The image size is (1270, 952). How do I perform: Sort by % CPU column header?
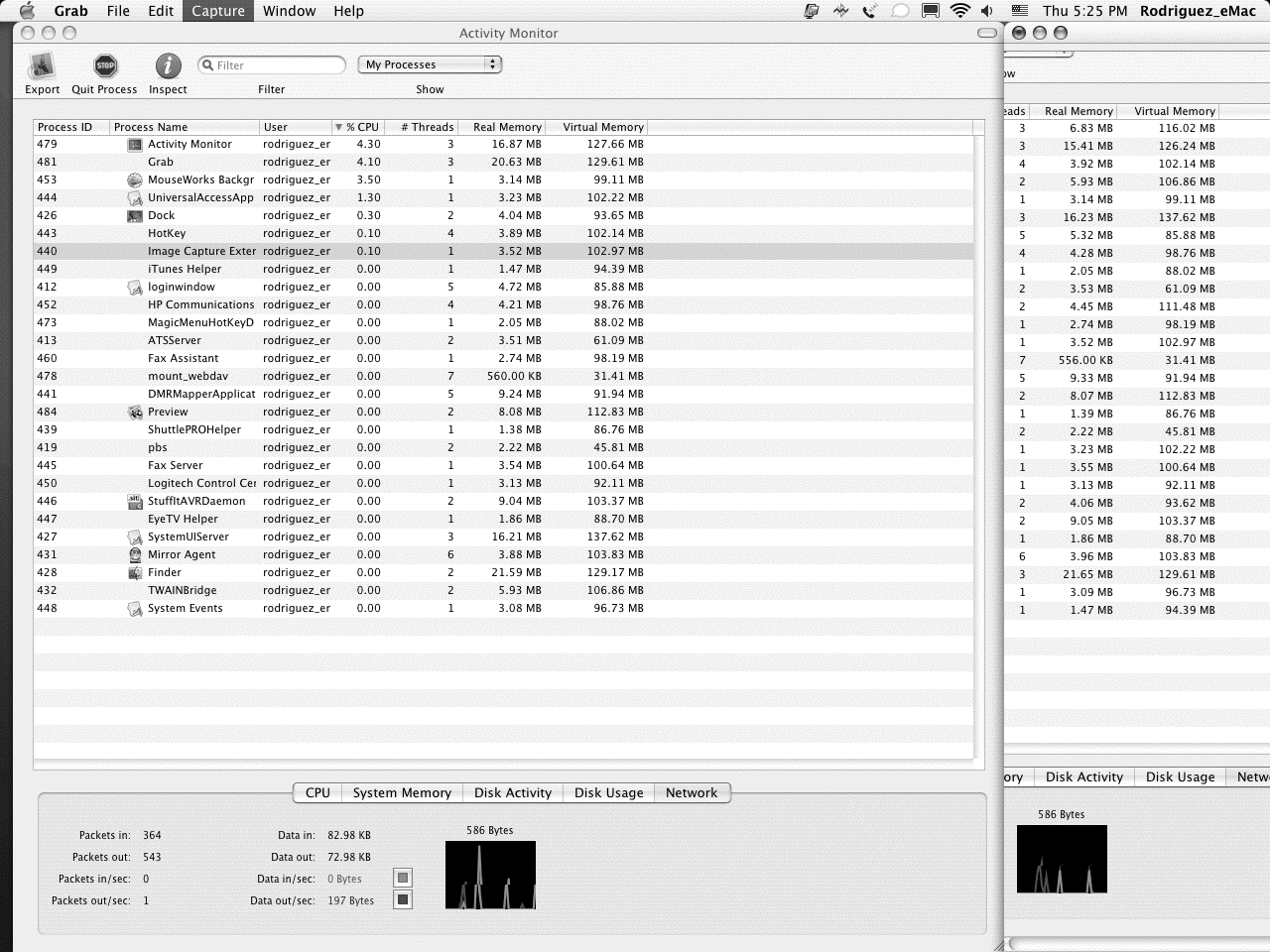pyautogui.click(x=358, y=127)
